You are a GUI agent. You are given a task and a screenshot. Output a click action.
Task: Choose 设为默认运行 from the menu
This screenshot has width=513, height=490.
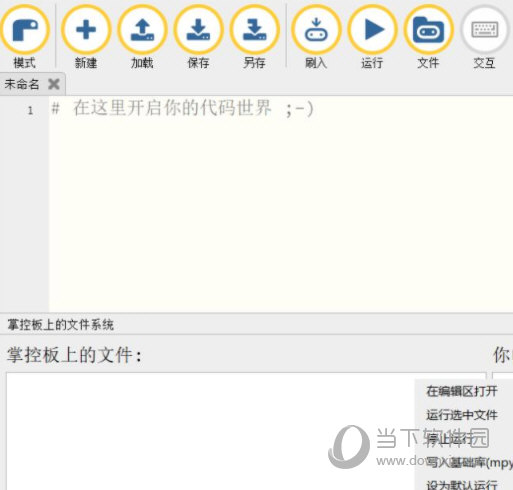click(462, 485)
